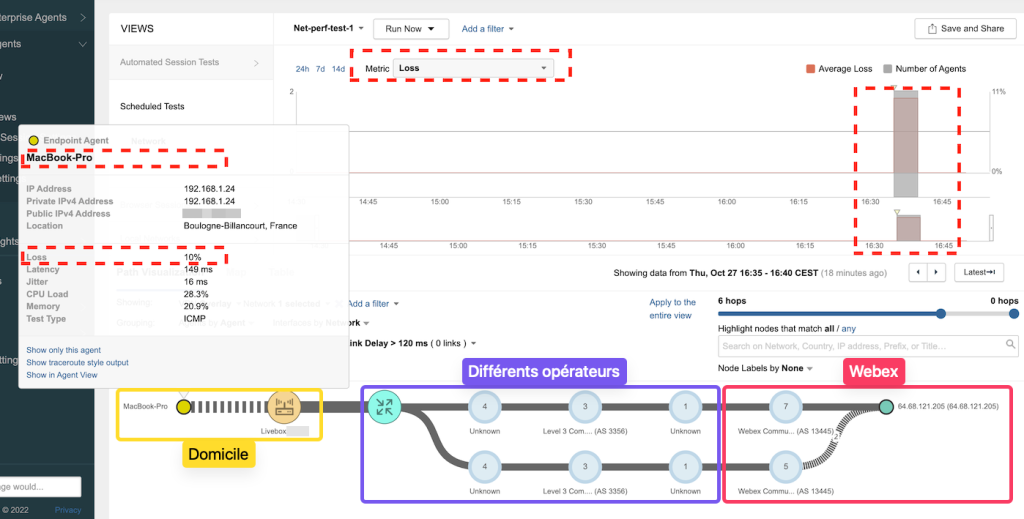Viewport: 1024px width, 519px height.
Task: Toggle the Average Loss legend series
Action: click(x=838, y=69)
